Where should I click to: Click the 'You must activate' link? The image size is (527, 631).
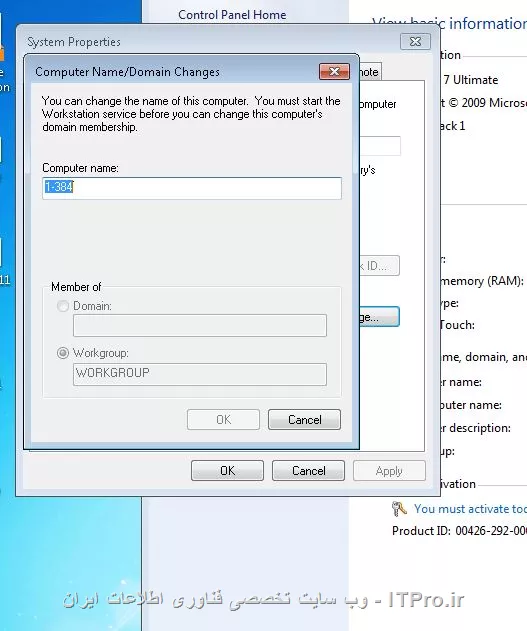coord(470,509)
